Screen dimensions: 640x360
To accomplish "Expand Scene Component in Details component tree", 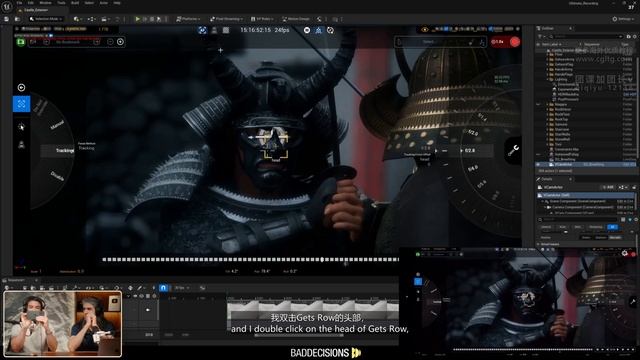I will coord(543,201).
